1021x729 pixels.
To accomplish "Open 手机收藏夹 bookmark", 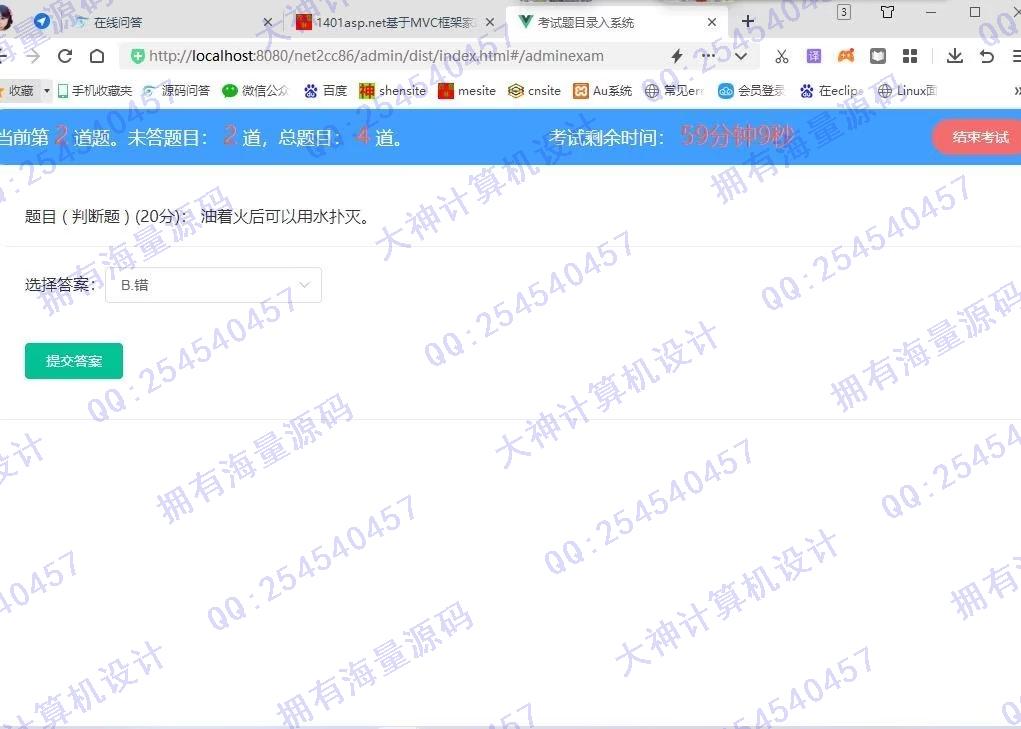I will click(94, 90).
